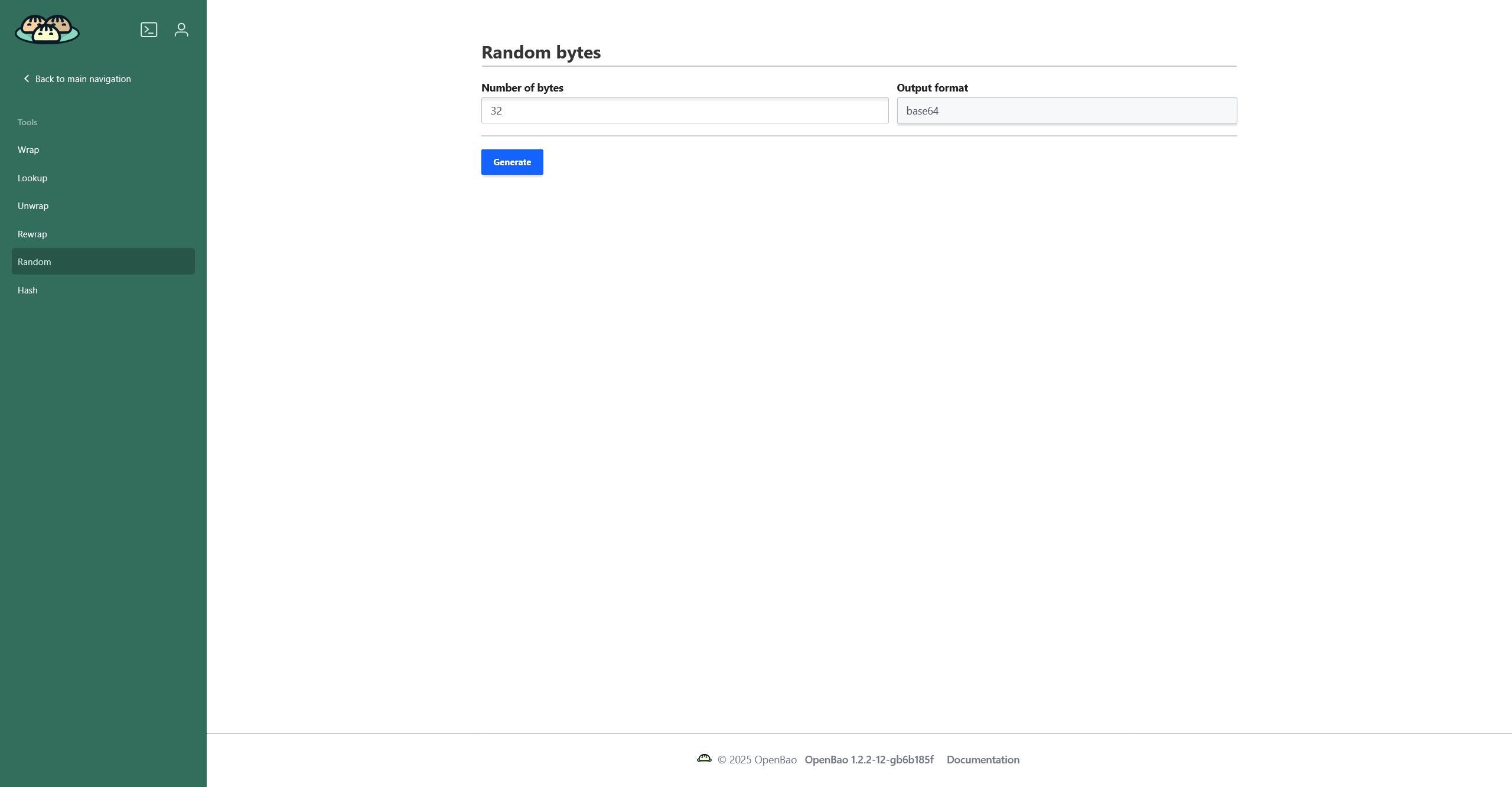Open the OpenBao CLI console

click(149, 29)
